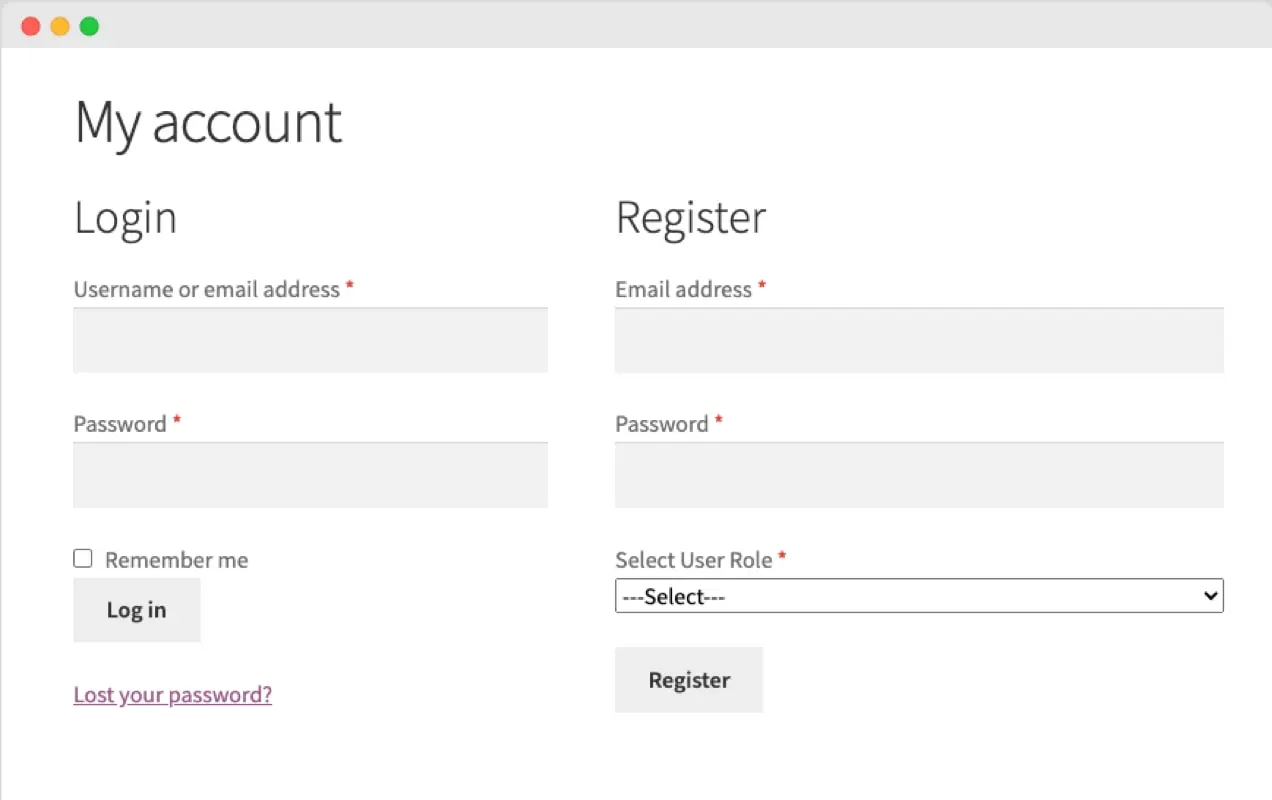This screenshot has width=1272, height=800.
Task: Click the Login section's Password input
Action: (310, 475)
